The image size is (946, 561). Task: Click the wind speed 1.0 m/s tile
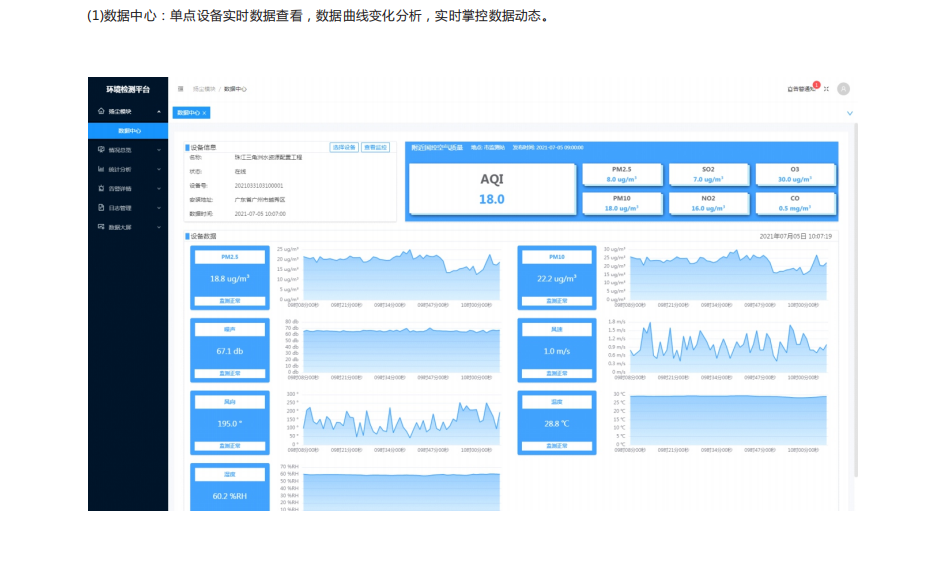(x=557, y=350)
